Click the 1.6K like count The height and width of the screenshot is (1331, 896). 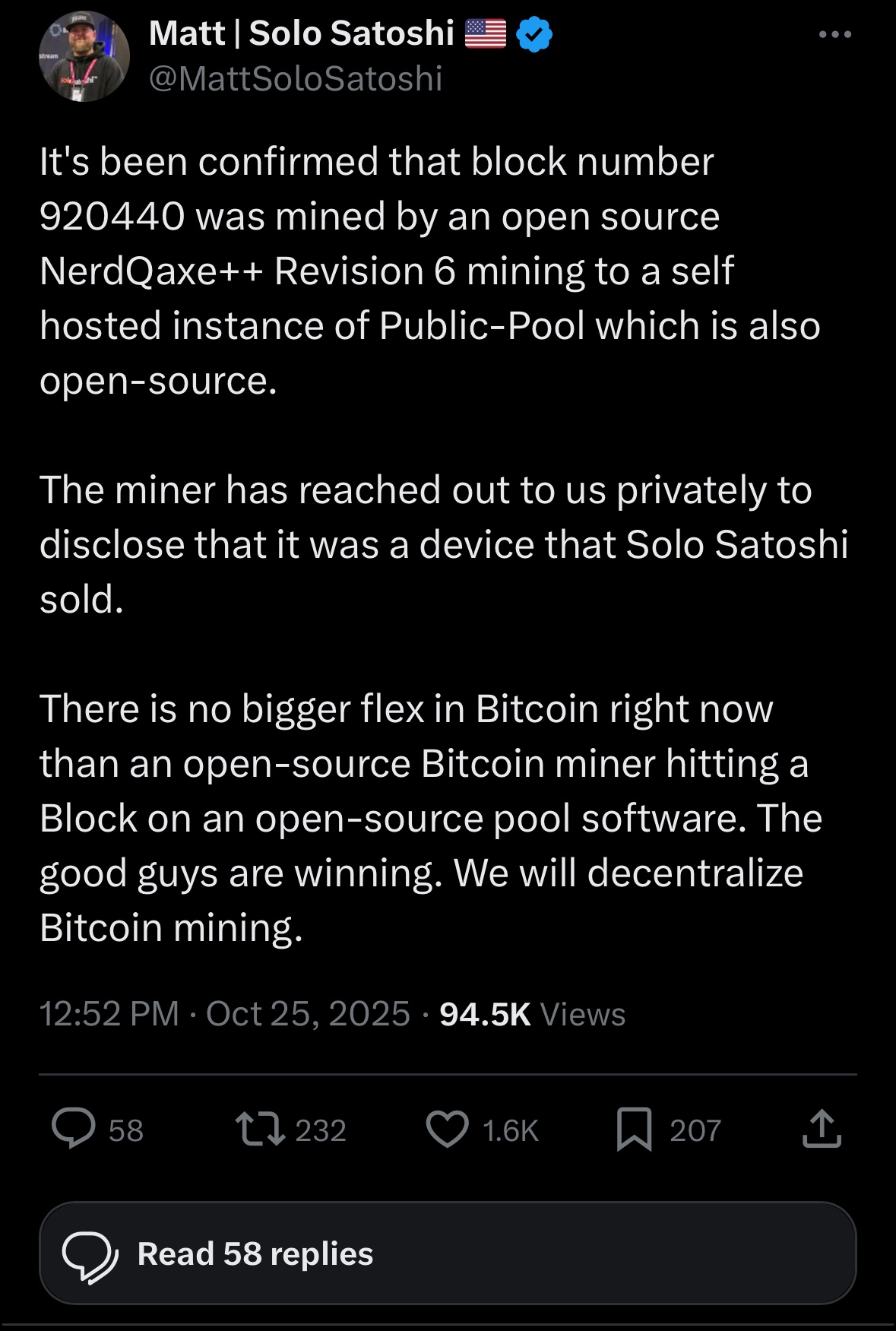coord(511,1130)
